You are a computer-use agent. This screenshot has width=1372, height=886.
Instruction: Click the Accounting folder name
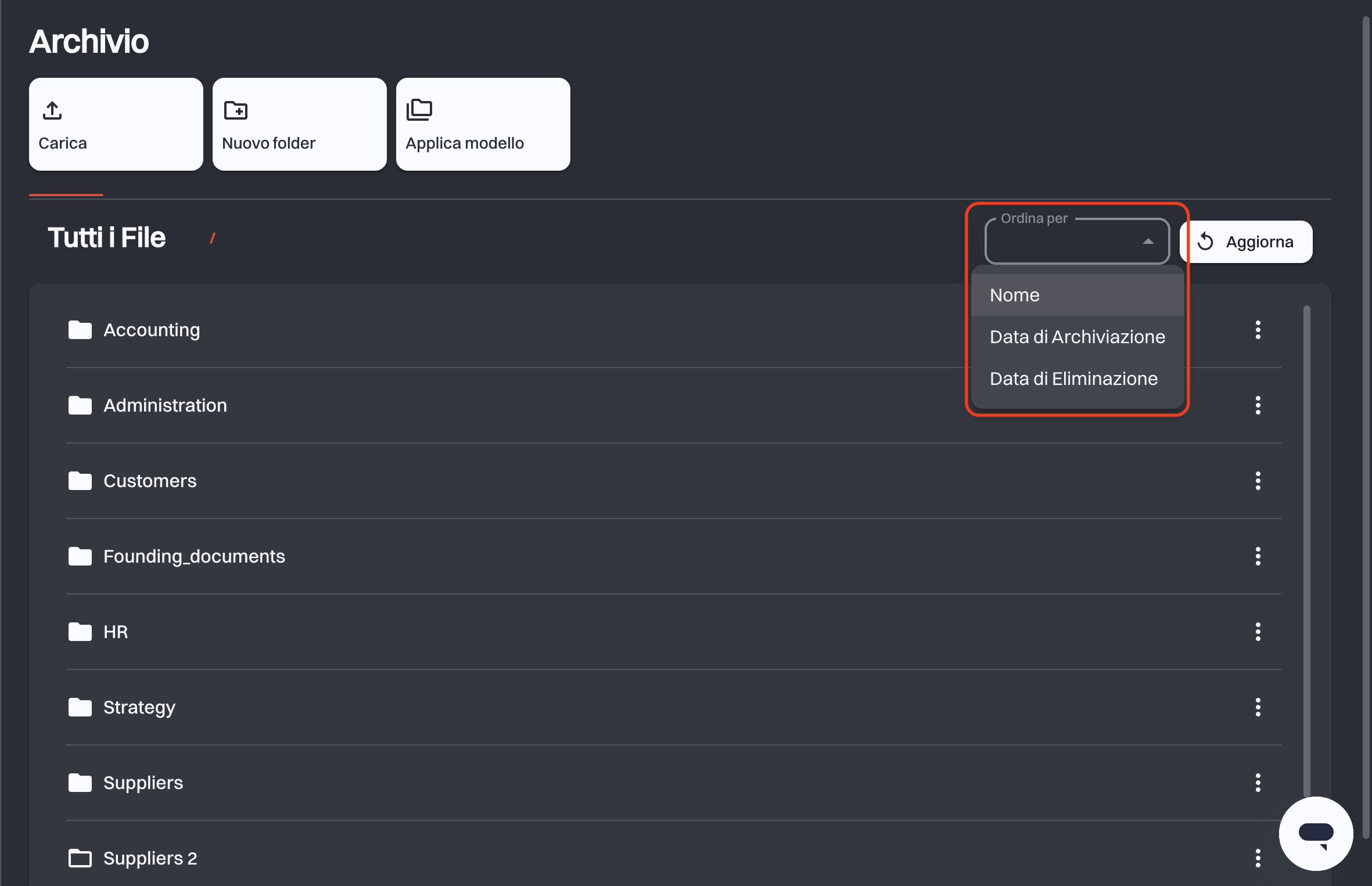click(x=152, y=330)
